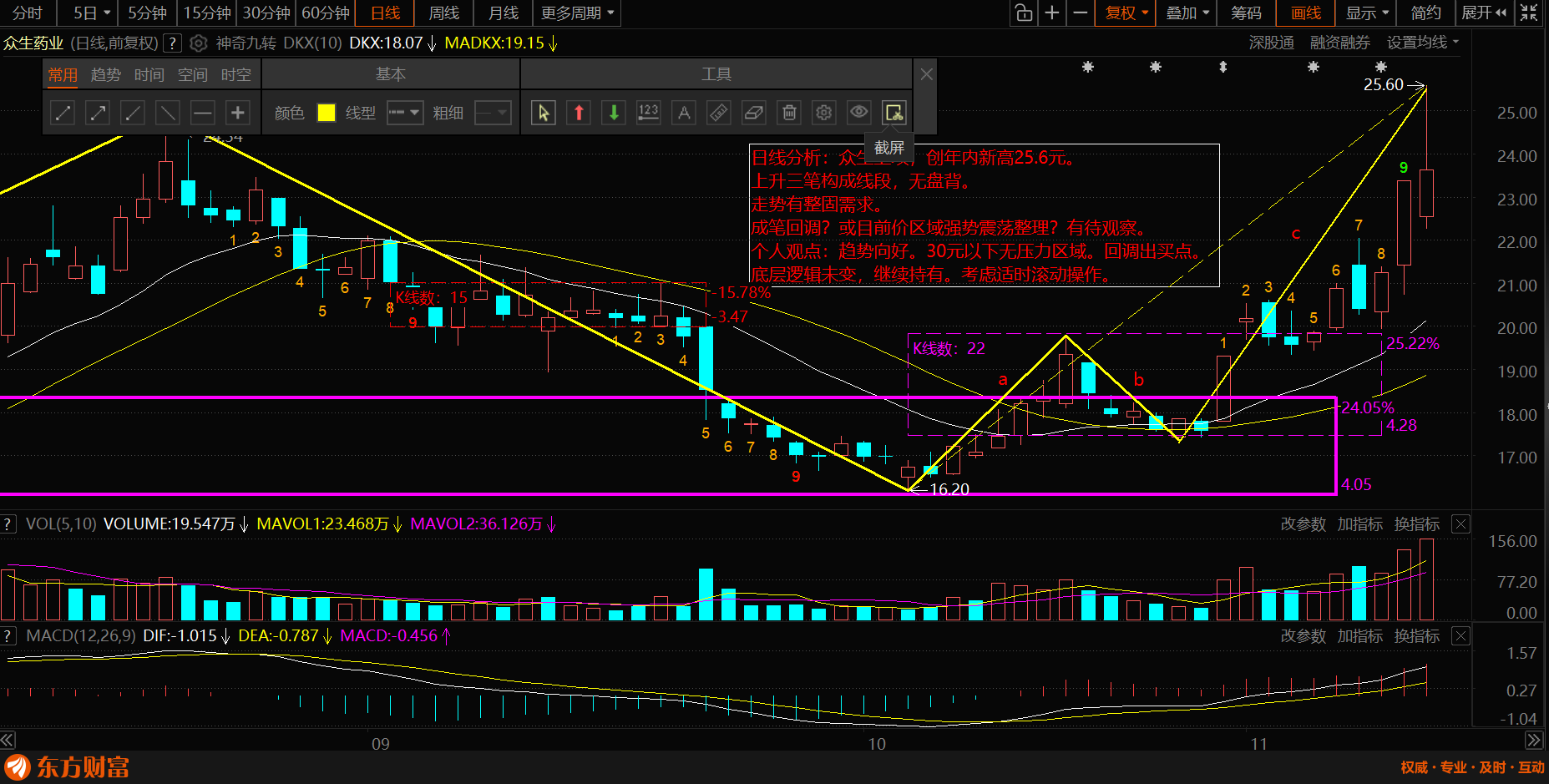Switch to the 分时 tab
Viewport: 1549px width, 784px height.
click(x=28, y=13)
